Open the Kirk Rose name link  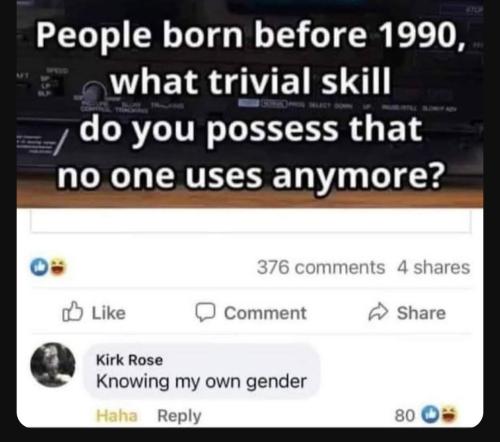[x=129, y=360]
